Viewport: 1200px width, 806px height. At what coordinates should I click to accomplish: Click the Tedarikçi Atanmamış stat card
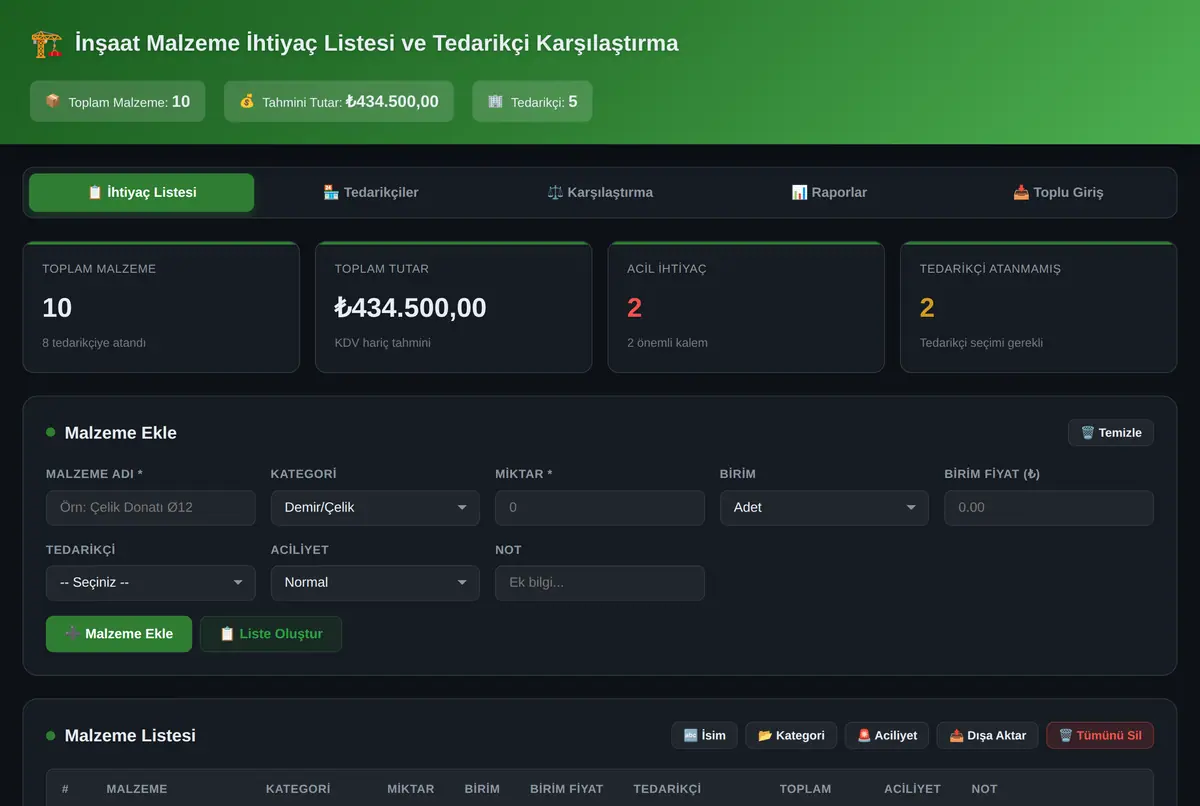1039,307
